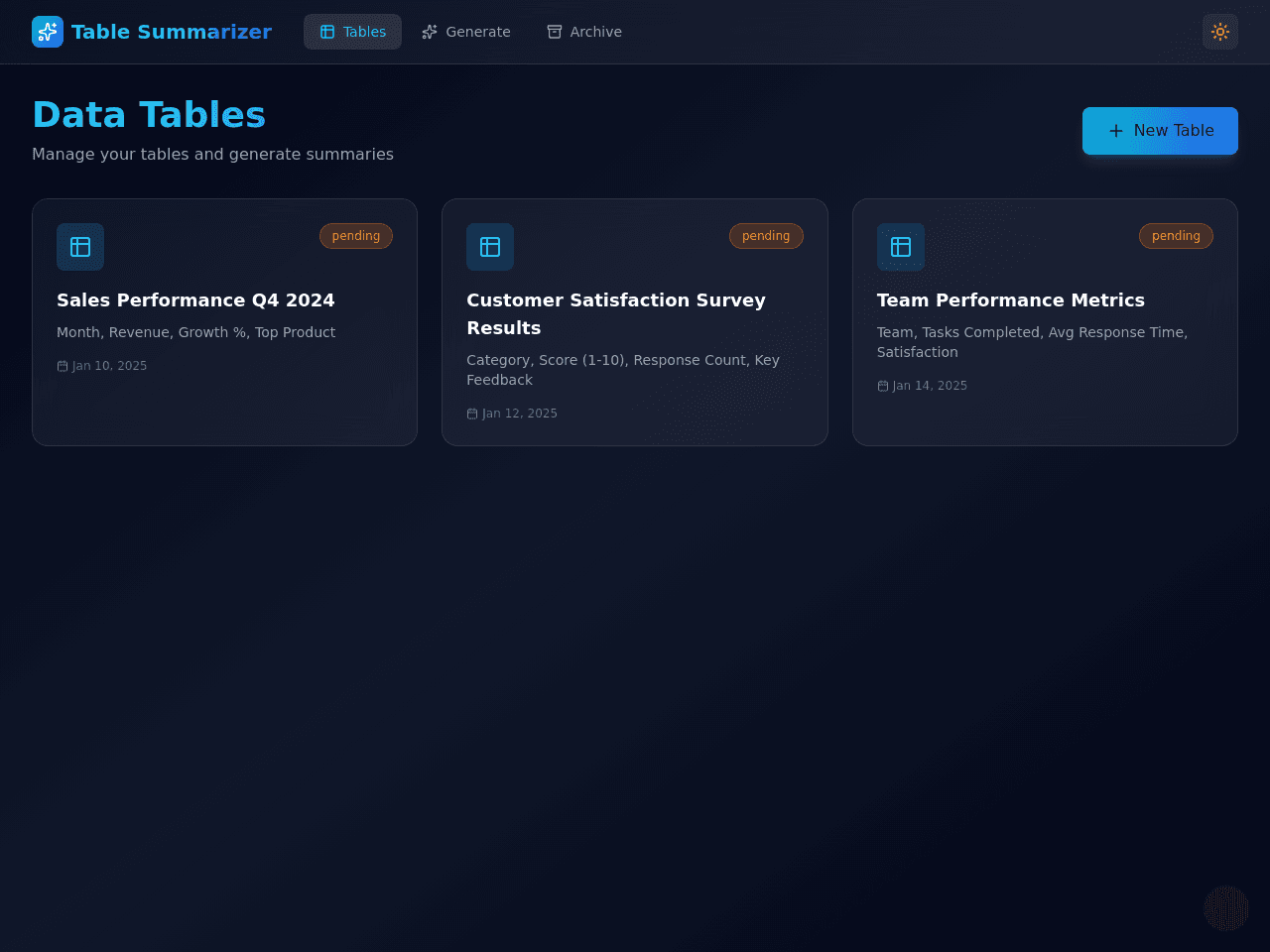Click the calendar icon beside Jan 12, 2025
Image resolution: width=1270 pixels, height=952 pixels.
coord(472,414)
